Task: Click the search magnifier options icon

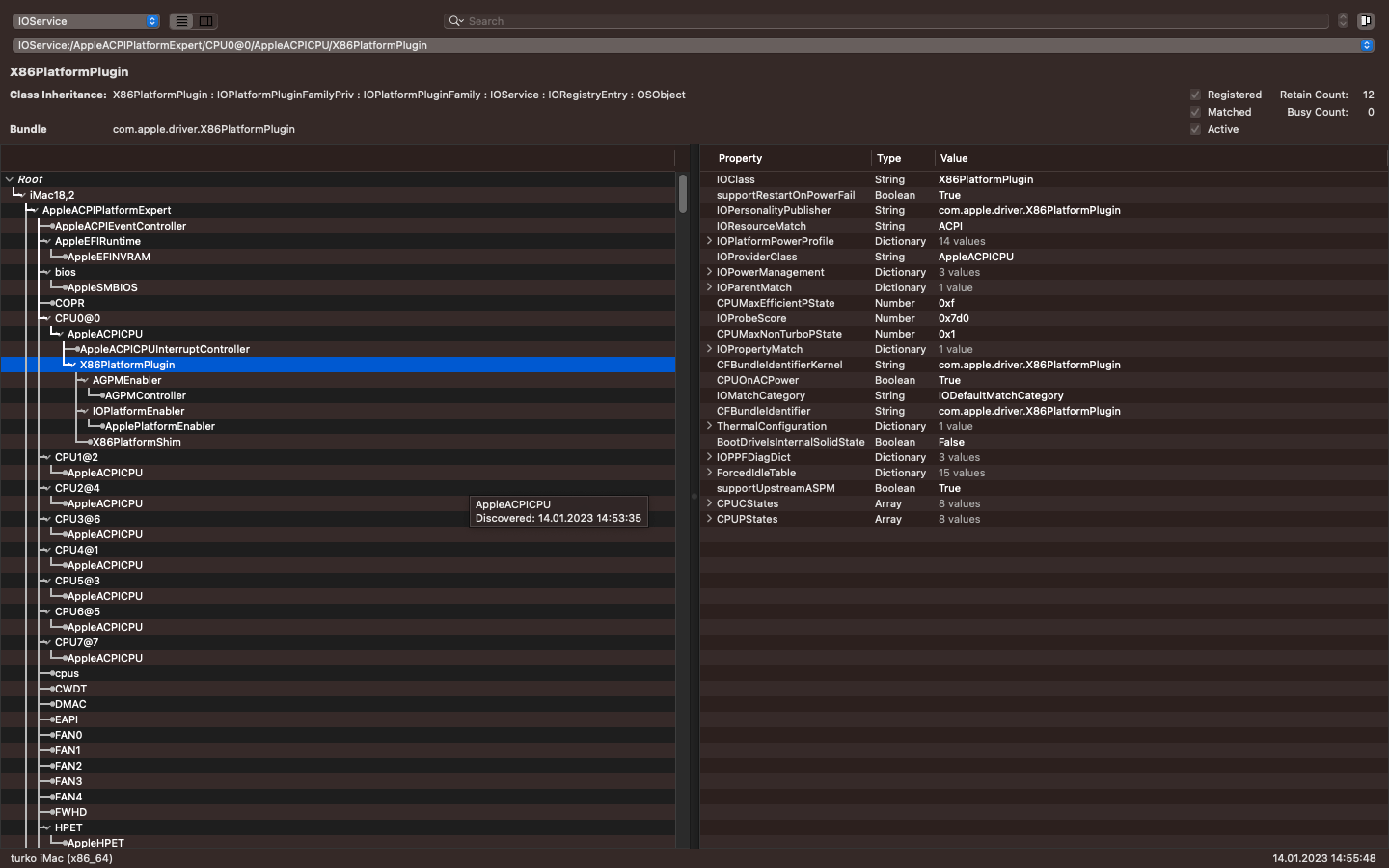Action: click(x=455, y=21)
